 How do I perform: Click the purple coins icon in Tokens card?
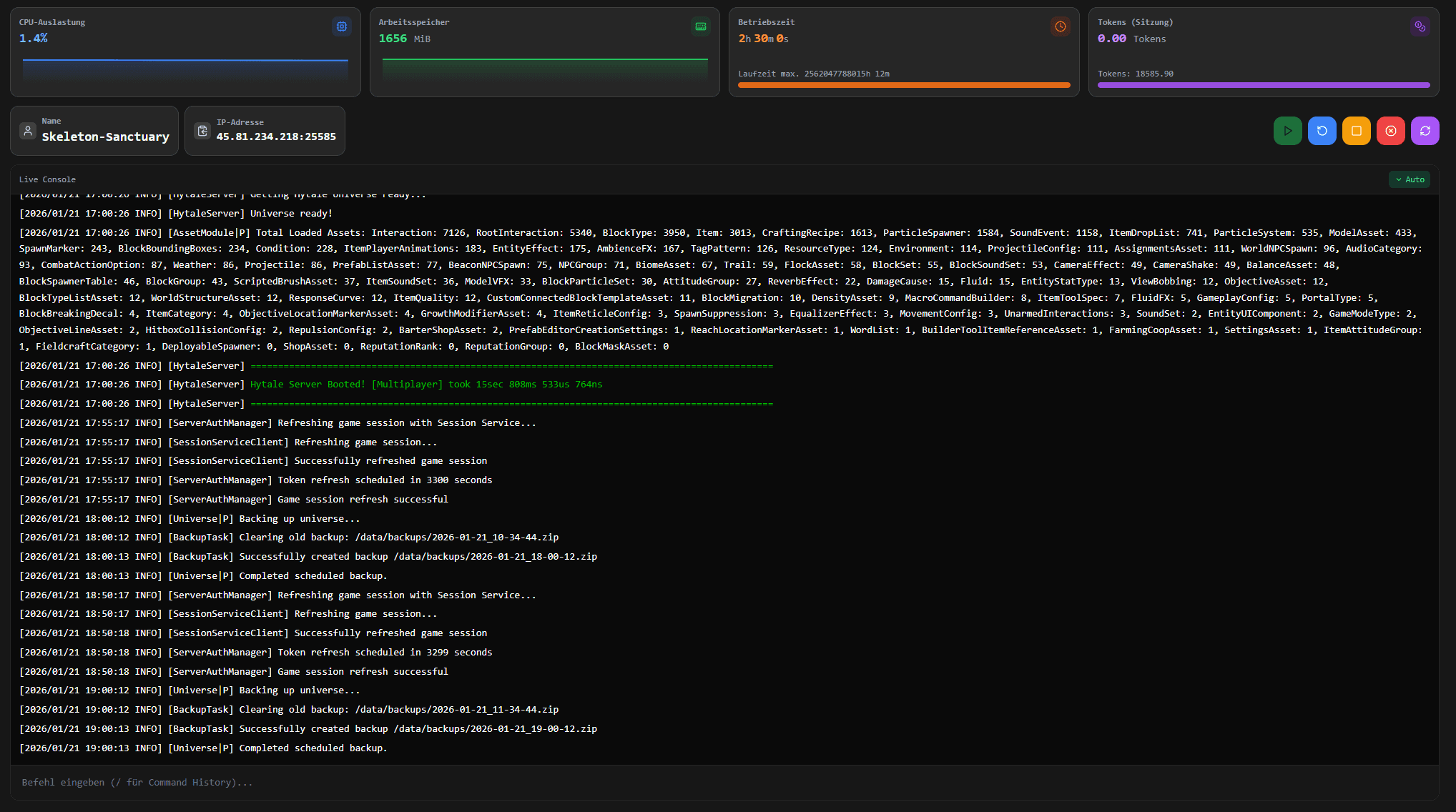(x=1420, y=26)
